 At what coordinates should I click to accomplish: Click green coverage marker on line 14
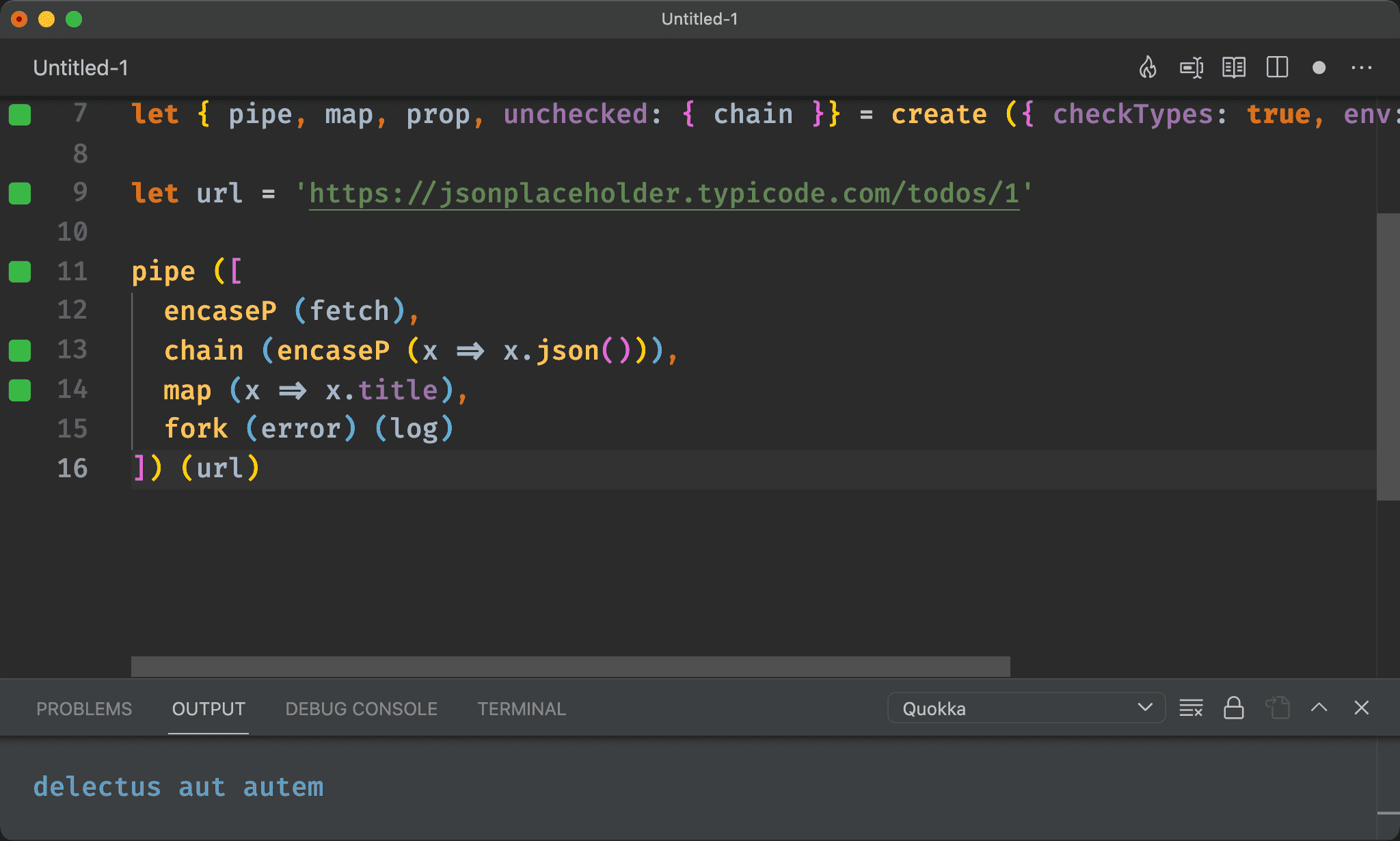[x=20, y=390]
